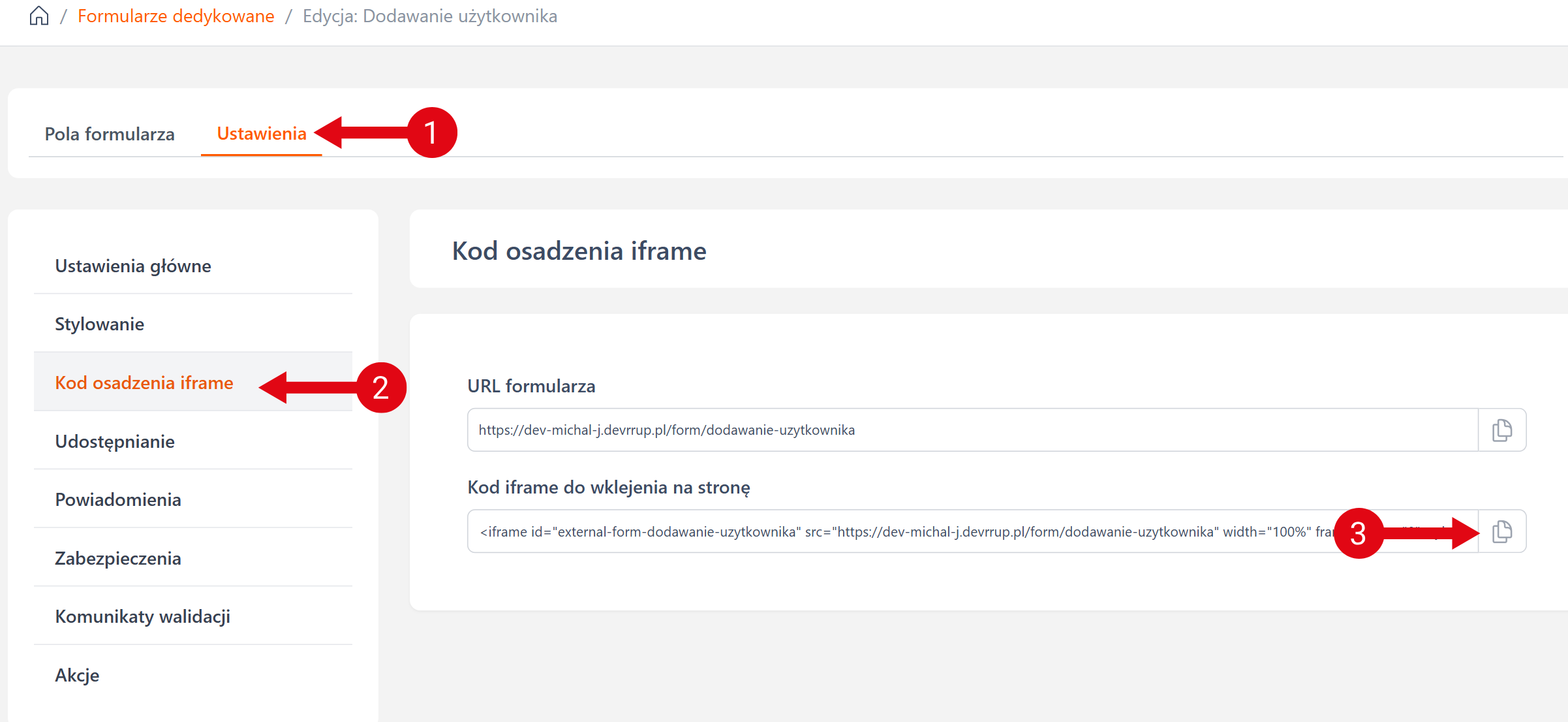Select Kod osadzenia iframe menu item
The width and height of the screenshot is (1568, 722).
tap(144, 383)
